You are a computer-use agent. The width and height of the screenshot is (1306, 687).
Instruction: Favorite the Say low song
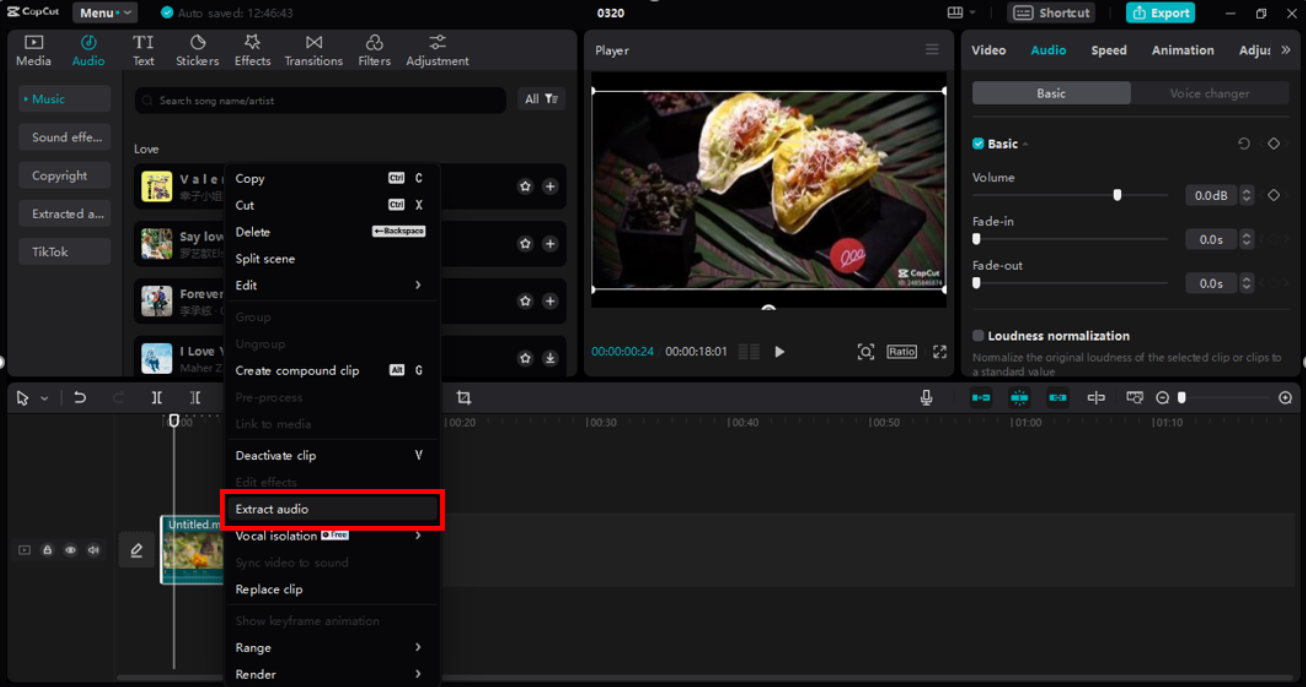tap(525, 243)
